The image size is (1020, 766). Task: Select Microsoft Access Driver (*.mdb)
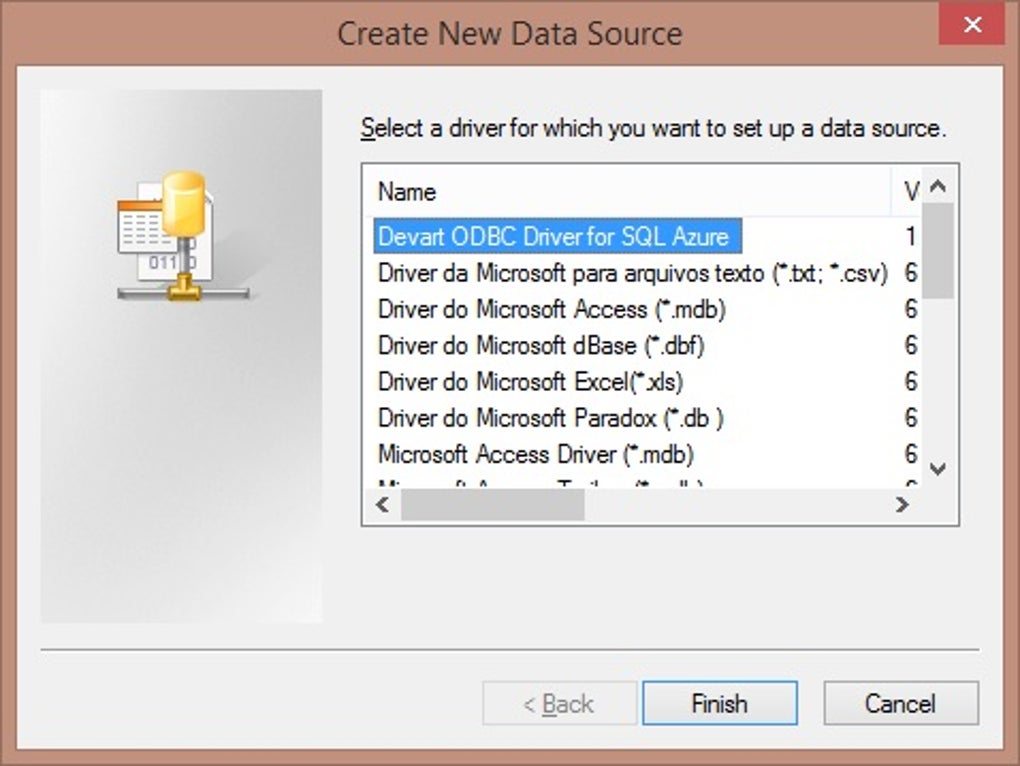pos(535,454)
